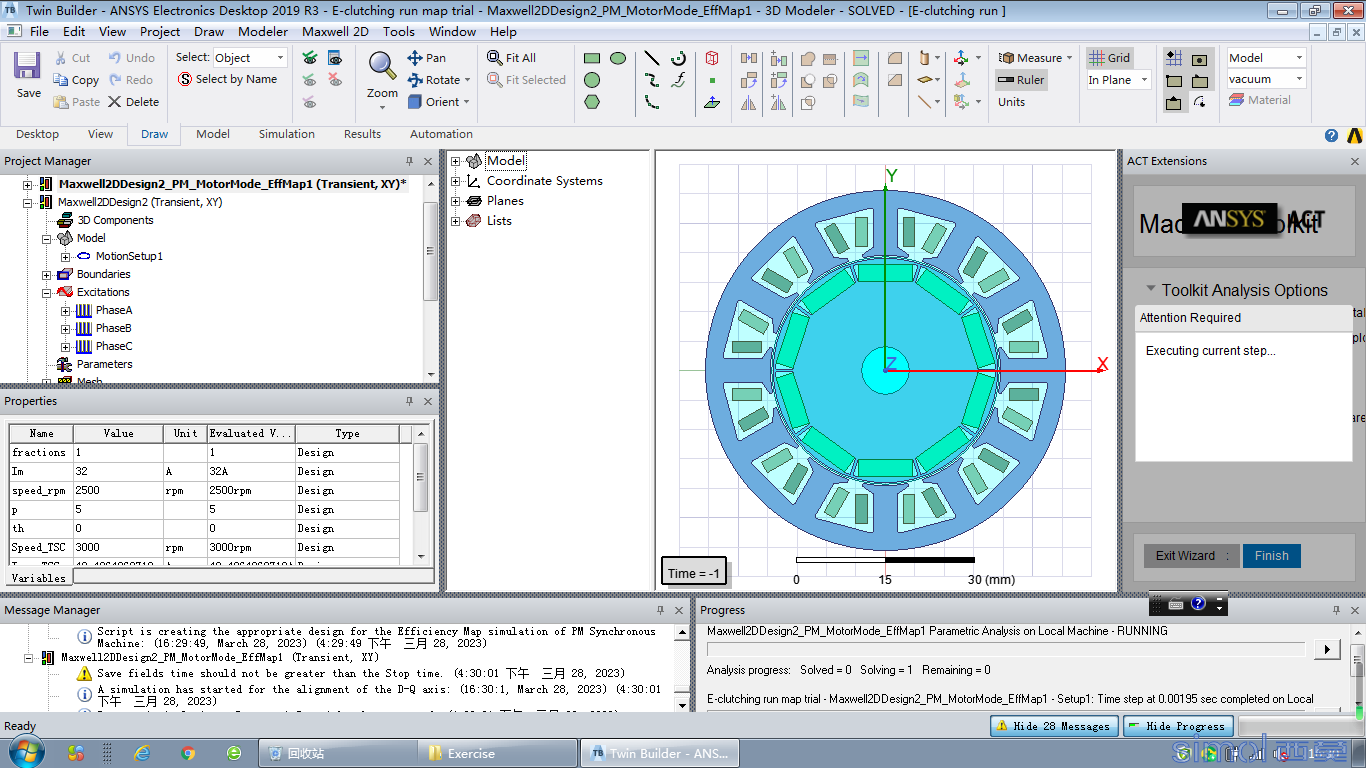The image size is (1366, 768).
Task: Toggle the Grid display
Action: (1110, 58)
